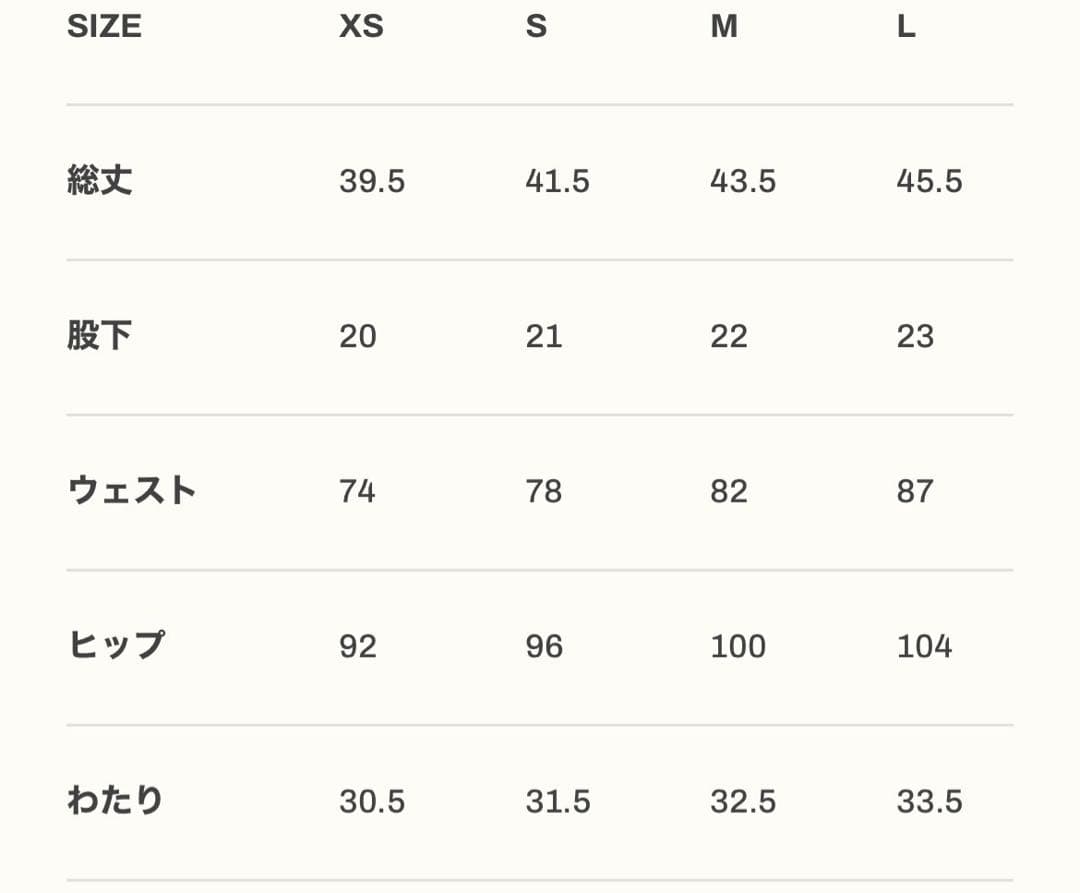Click the XS waist value 74
This screenshot has height=893, width=1080.
[x=357, y=491]
